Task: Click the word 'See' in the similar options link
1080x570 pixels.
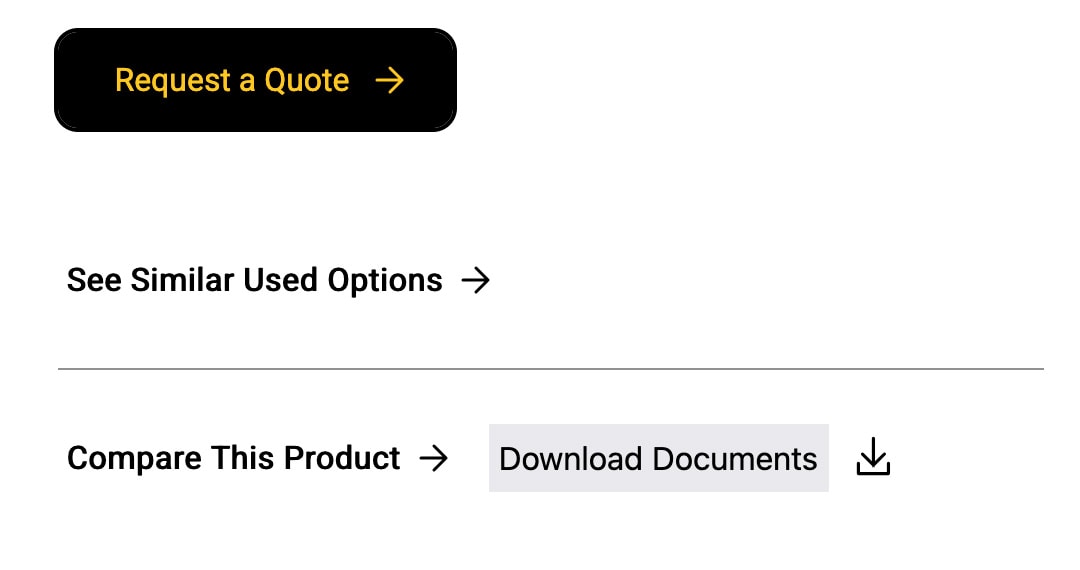Action: 94,281
